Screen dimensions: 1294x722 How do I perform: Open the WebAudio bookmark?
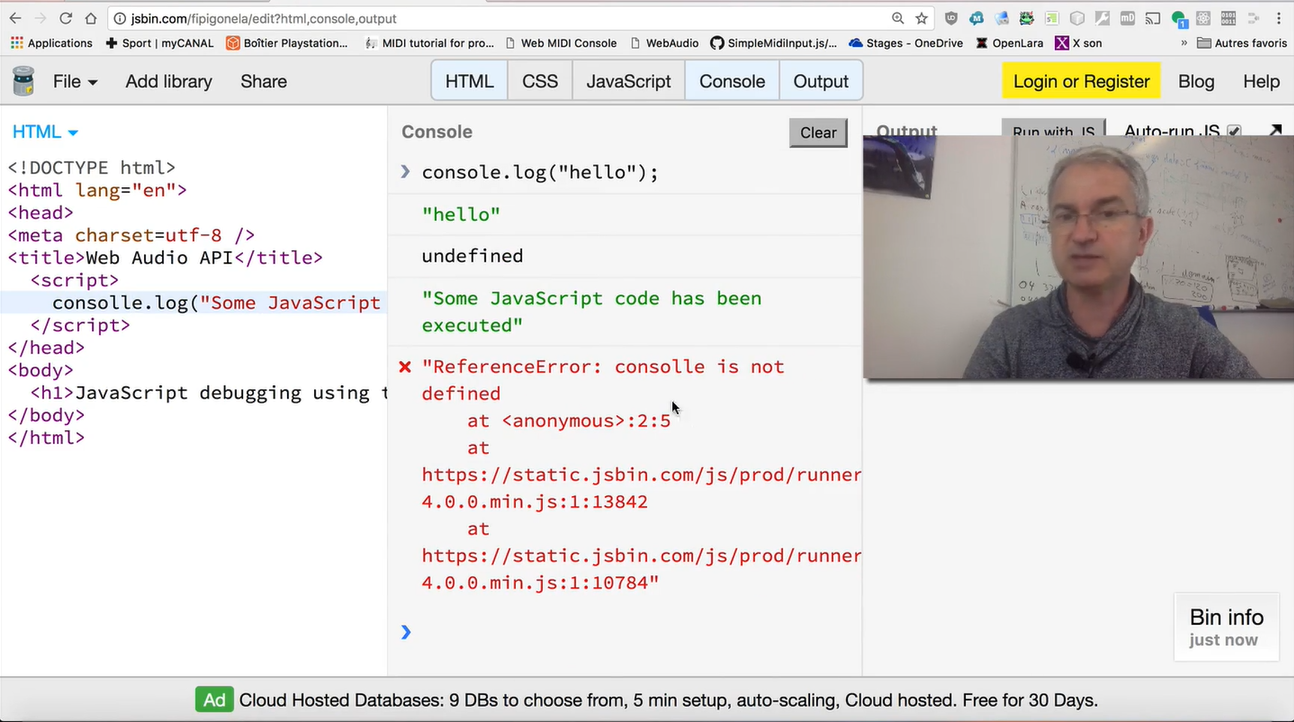click(x=663, y=43)
